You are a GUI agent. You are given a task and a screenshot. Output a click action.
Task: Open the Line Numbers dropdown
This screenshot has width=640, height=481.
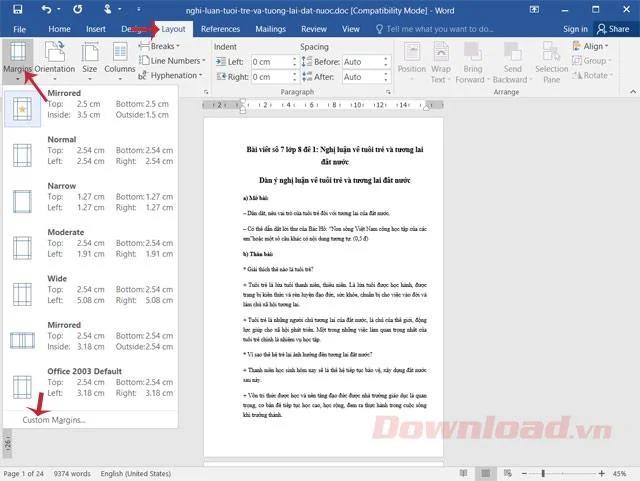pos(172,61)
